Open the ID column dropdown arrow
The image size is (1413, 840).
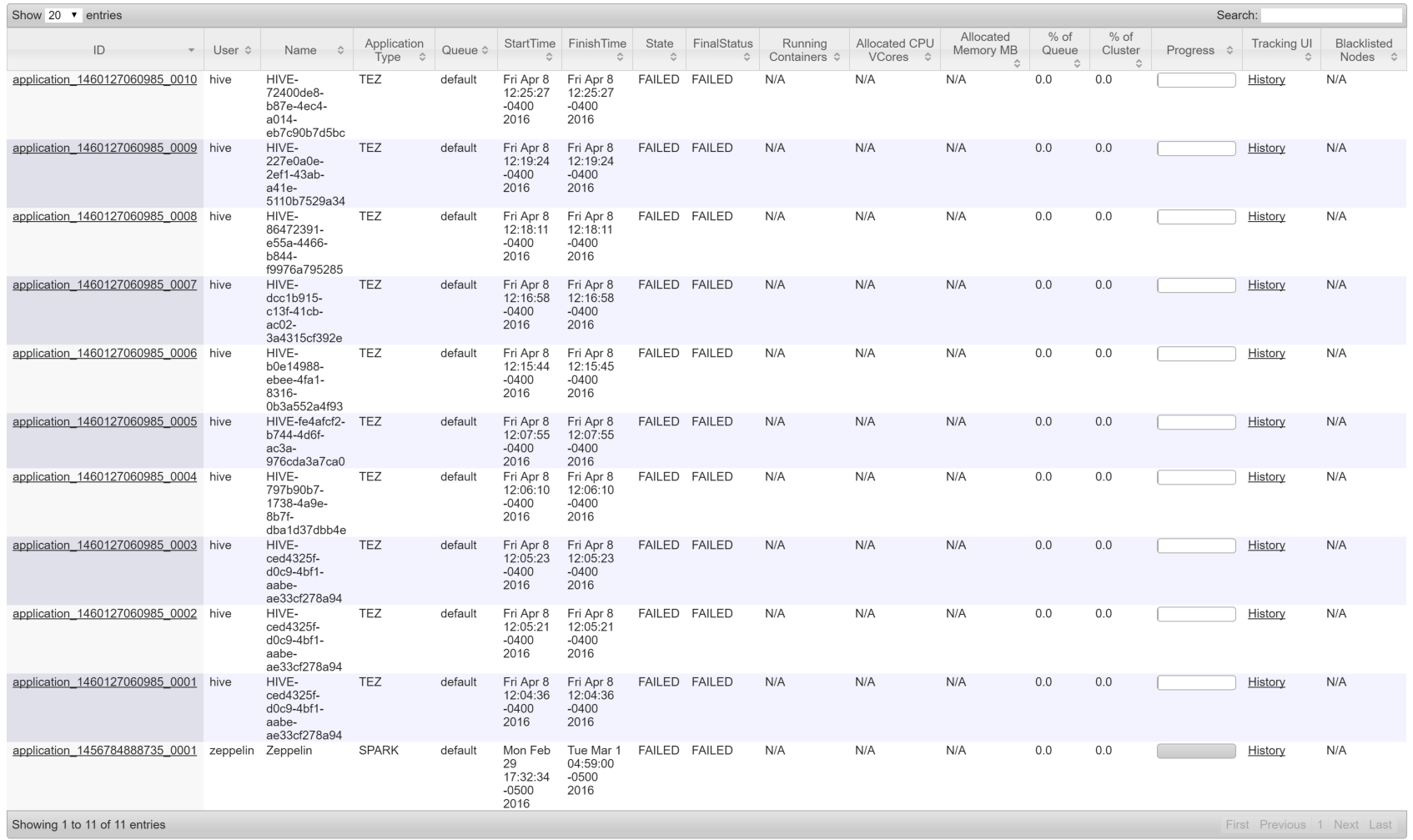tap(191, 50)
